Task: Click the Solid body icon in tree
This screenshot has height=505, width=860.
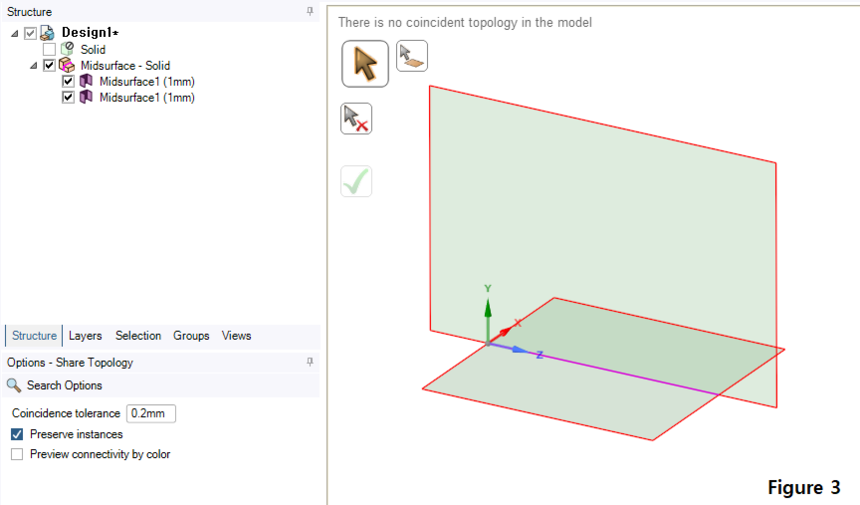Action: click(x=67, y=49)
